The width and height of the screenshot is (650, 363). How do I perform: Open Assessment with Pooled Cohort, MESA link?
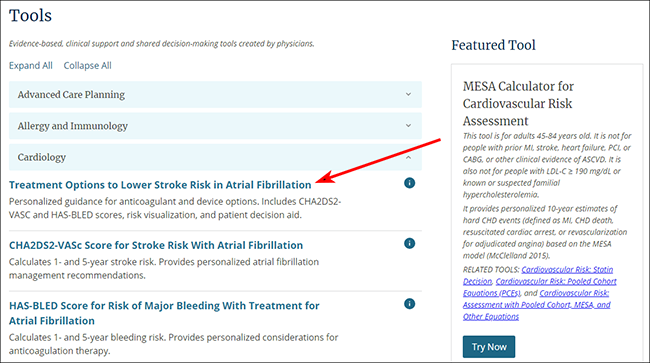pyautogui.click(x=536, y=305)
